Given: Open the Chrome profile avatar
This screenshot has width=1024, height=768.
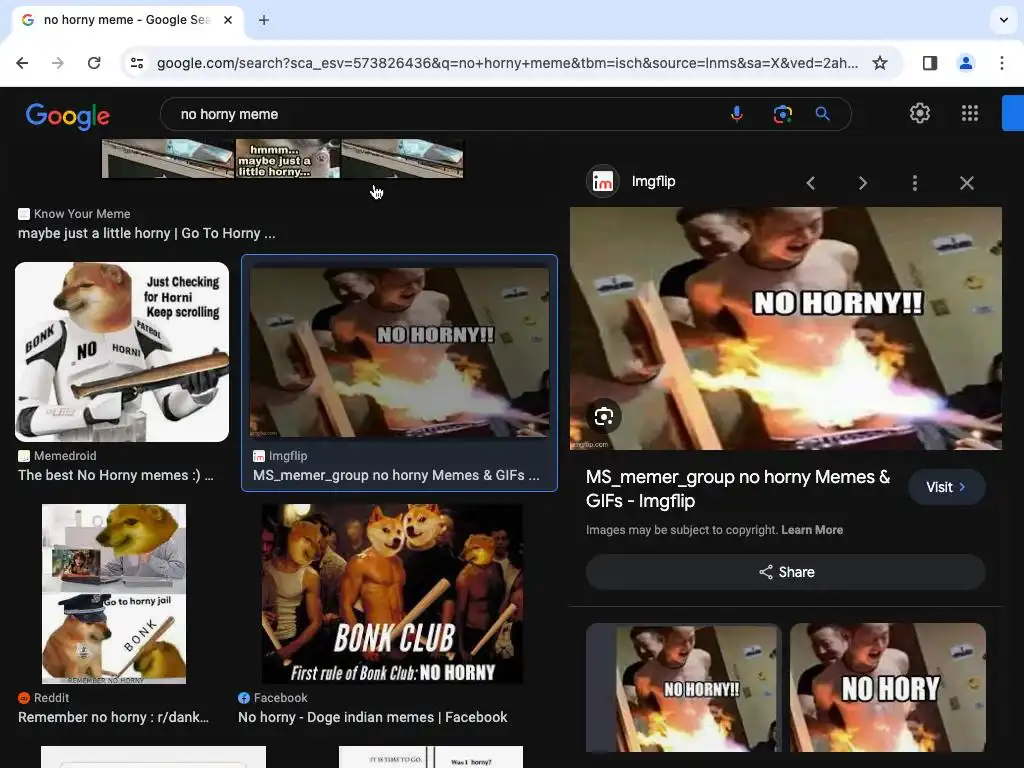Looking at the screenshot, I should (966, 63).
